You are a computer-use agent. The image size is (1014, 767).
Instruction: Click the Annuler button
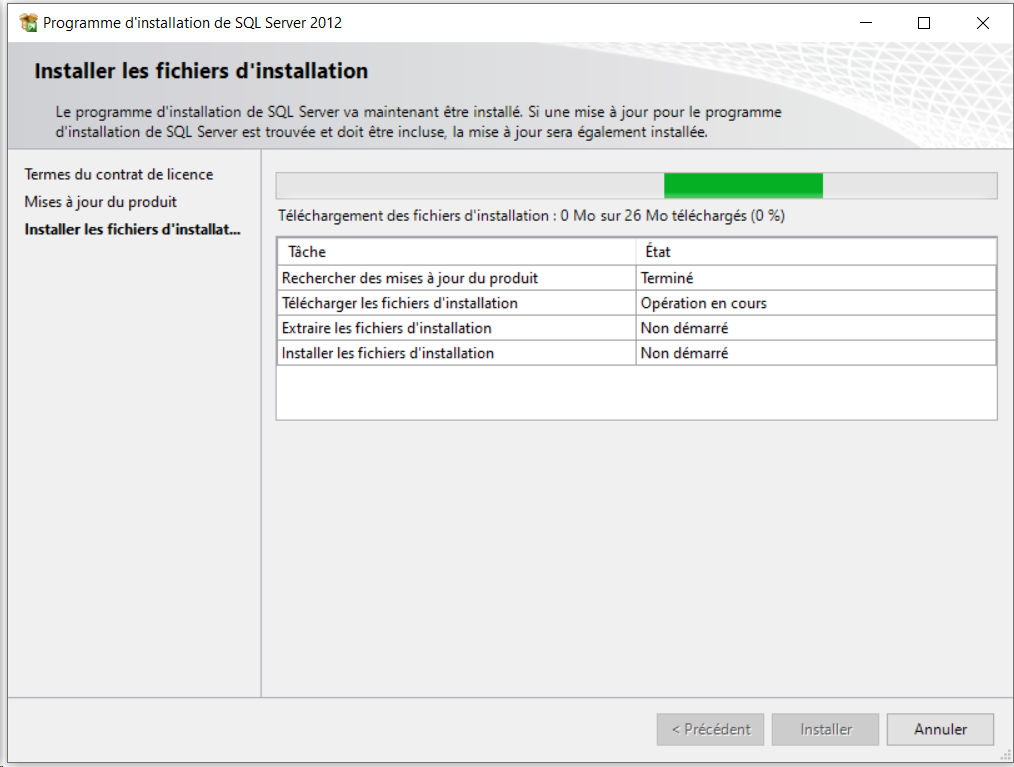[940, 729]
